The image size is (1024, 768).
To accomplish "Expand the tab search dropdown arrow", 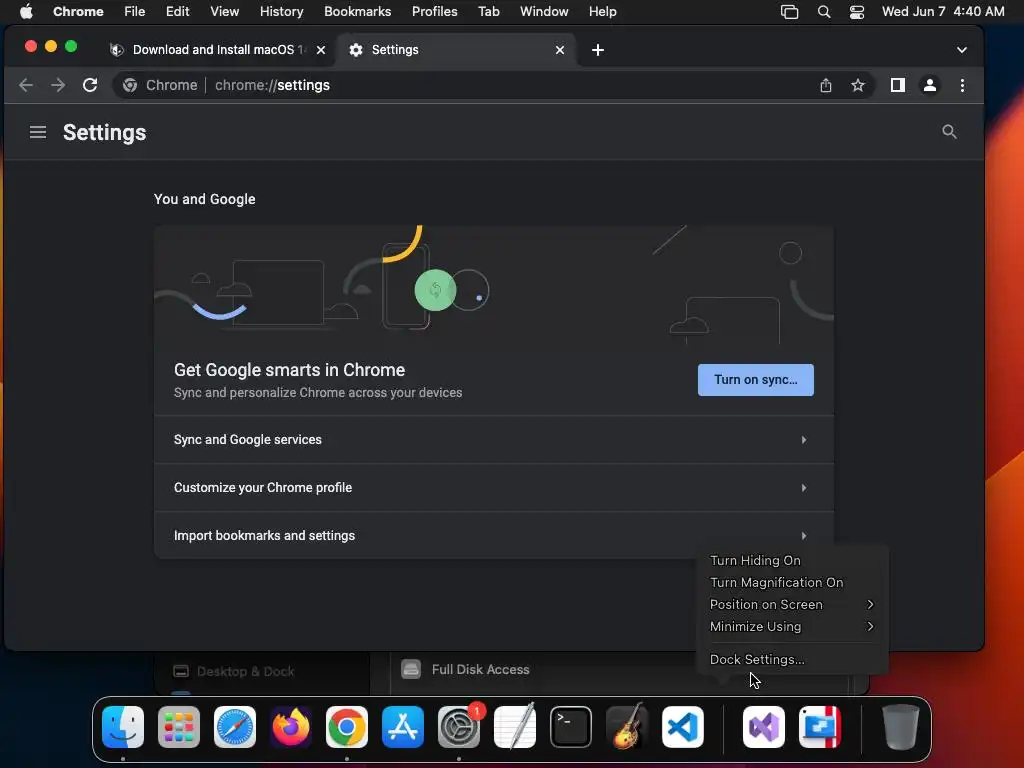I will (962, 50).
